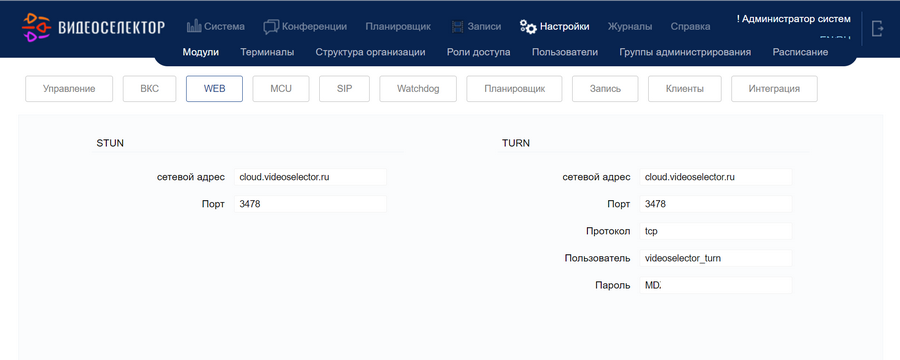Viewport: 900px width, 360px height.
Task: Switch to the Watchdog module tab
Action: point(418,89)
